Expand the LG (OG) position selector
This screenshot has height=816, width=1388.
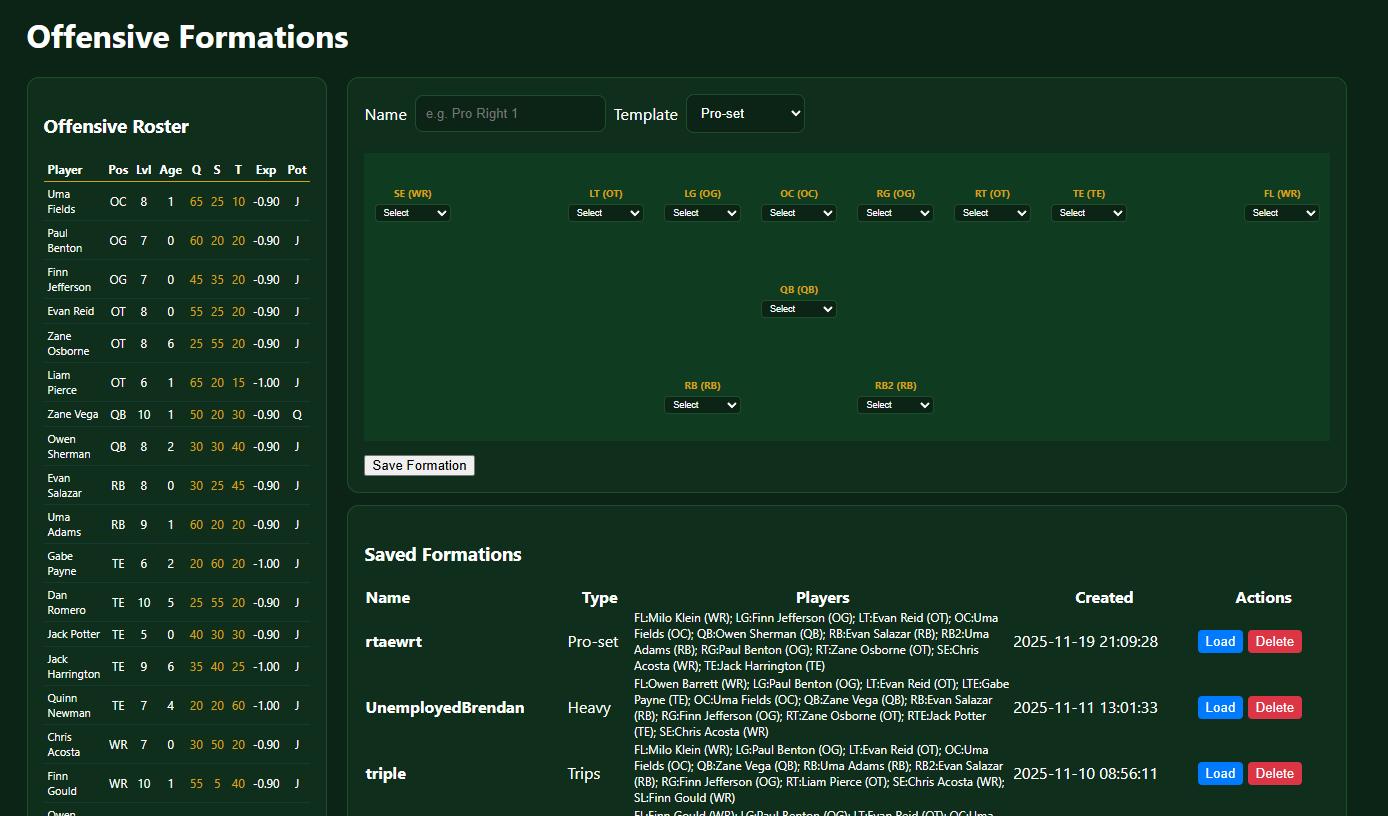click(x=702, y=213)
